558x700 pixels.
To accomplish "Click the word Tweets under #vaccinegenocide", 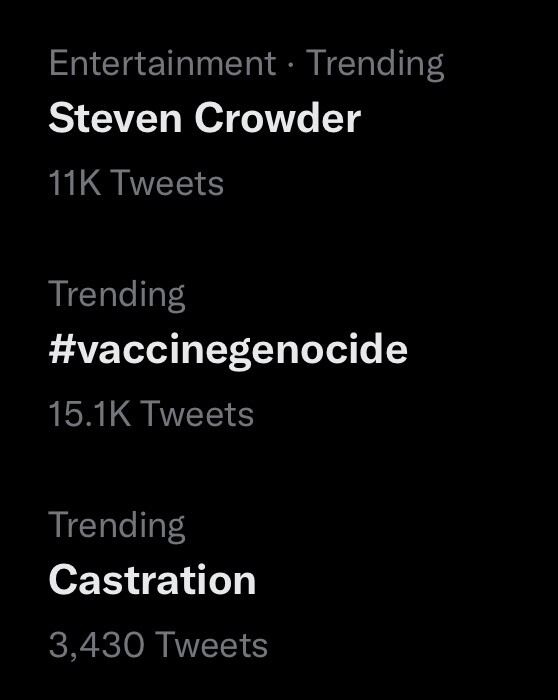I will tap(197, 414).
